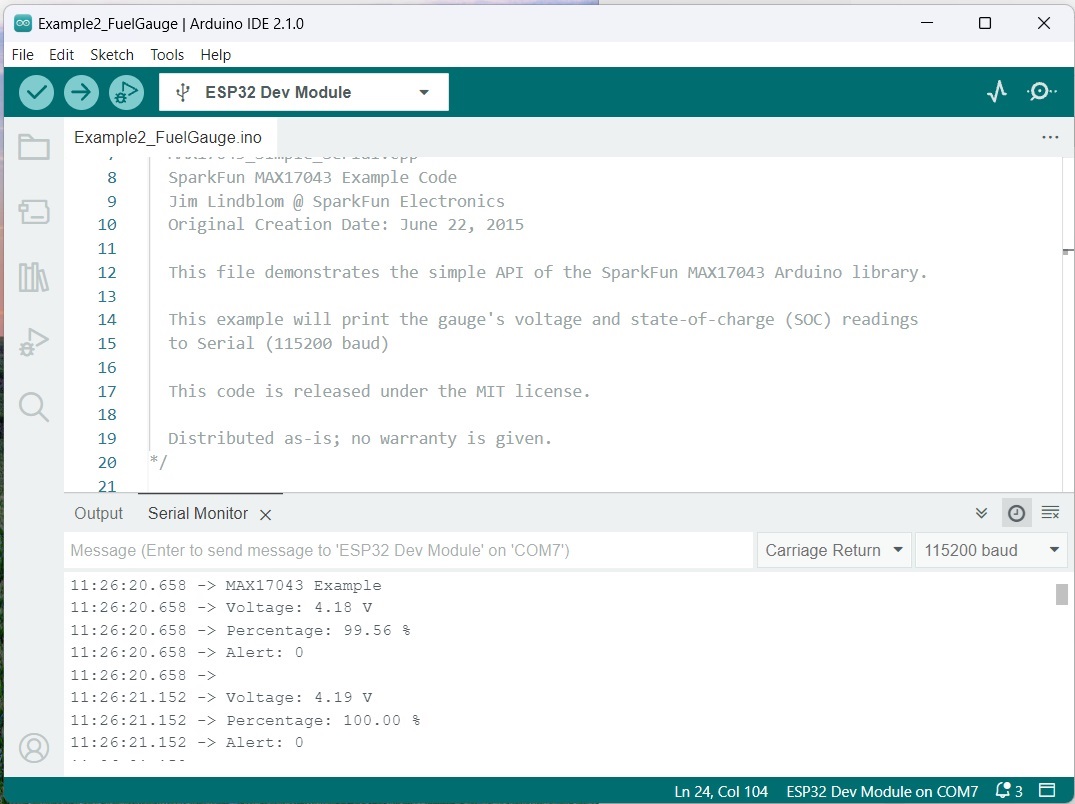Open the Serial Plotter icon
Viewport: 1075px width, 804px height.
click(x=997, y=92)
